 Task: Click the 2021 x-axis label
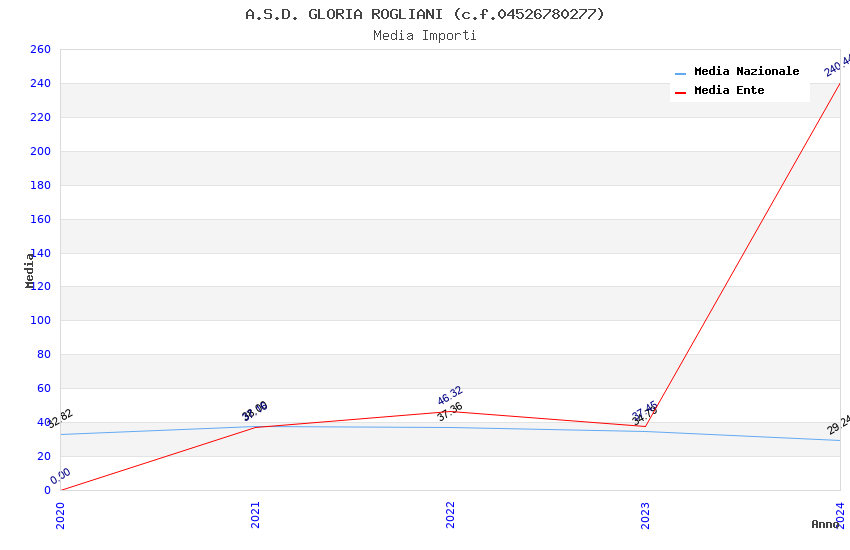[255, 515]
